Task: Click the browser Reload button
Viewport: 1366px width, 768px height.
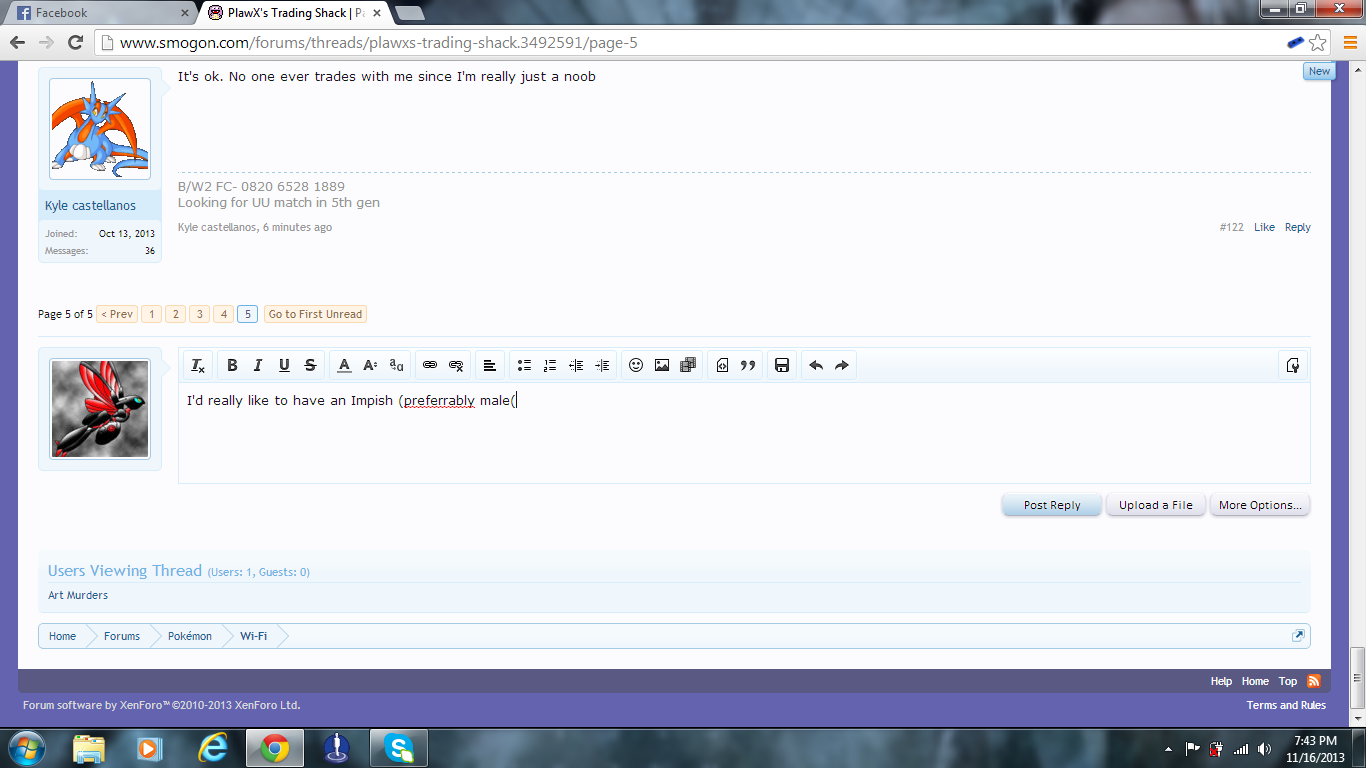Action: (75, 43)
